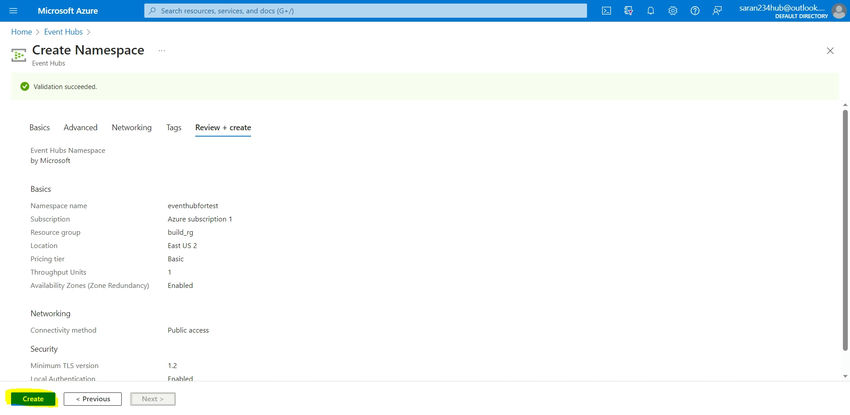
Task: Click the user account avatar
Action: point(838,11)
